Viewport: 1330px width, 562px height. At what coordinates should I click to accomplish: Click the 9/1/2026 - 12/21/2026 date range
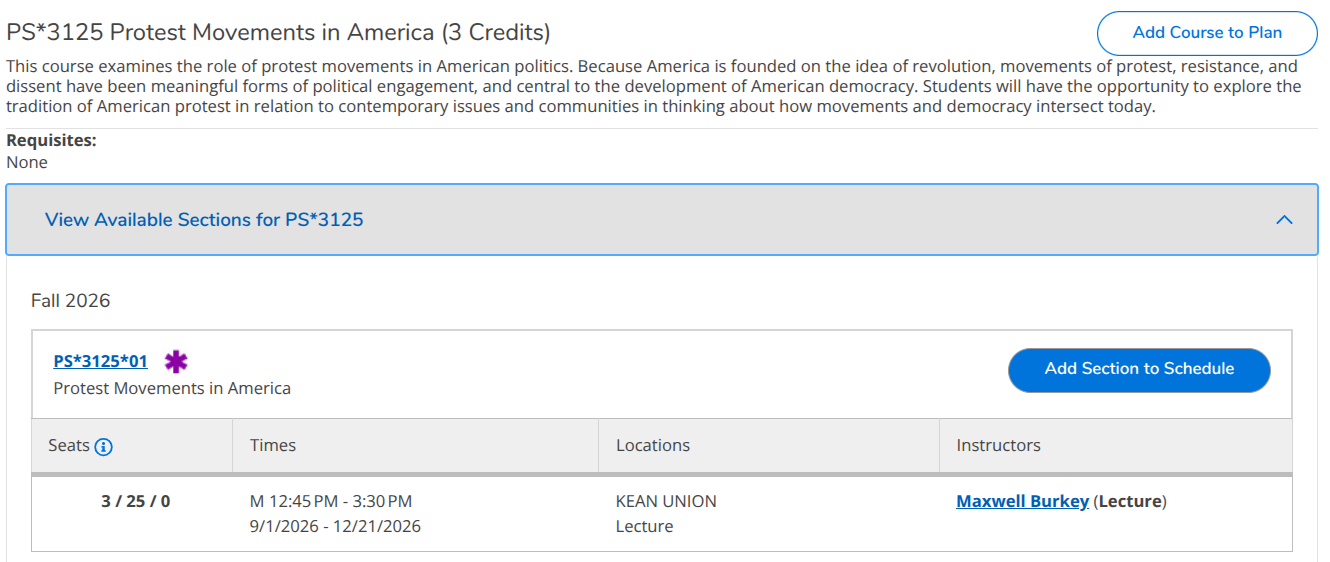click(335, 526)
